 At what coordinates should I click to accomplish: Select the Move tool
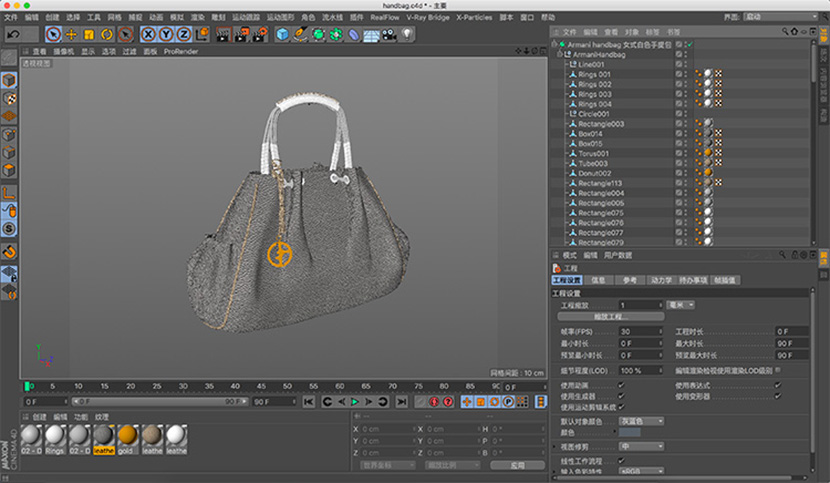[71, 34]
